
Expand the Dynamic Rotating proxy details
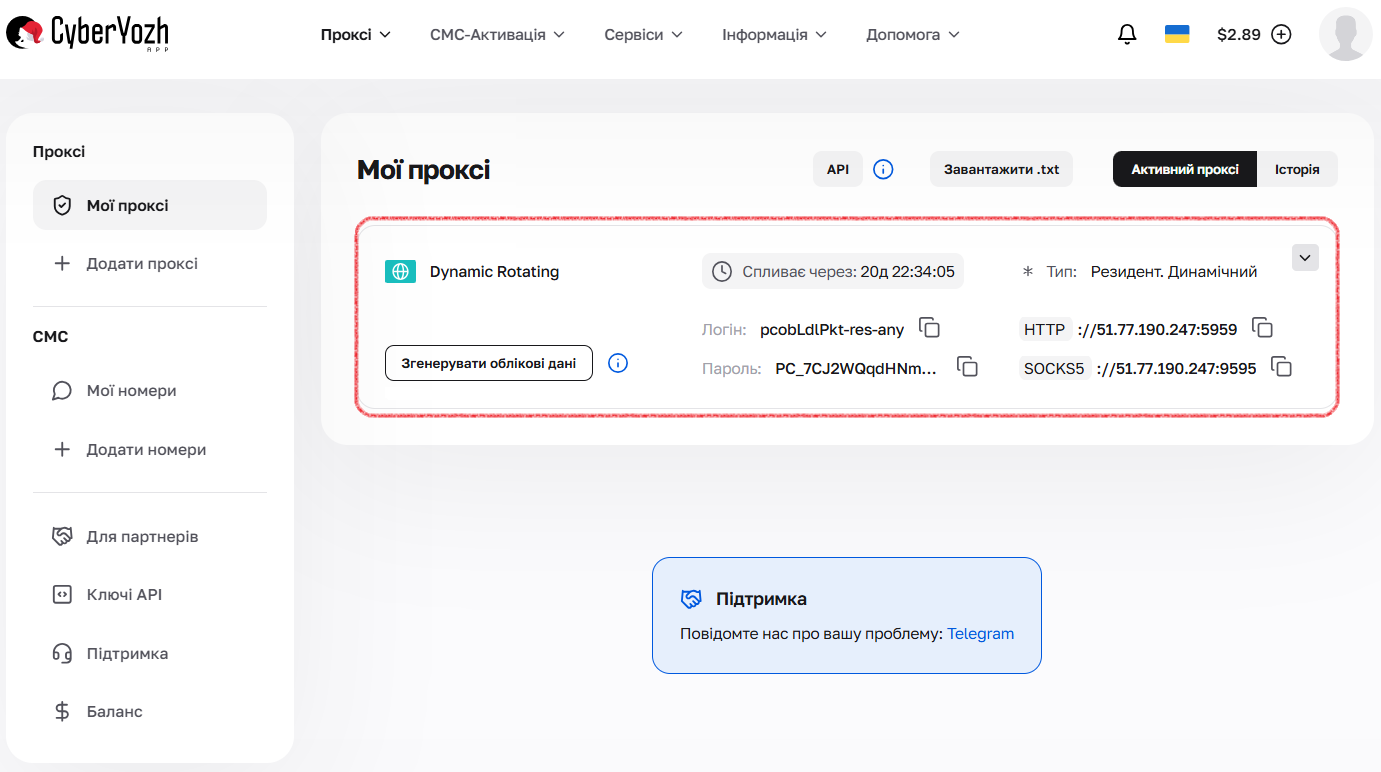coord(1304,257)
